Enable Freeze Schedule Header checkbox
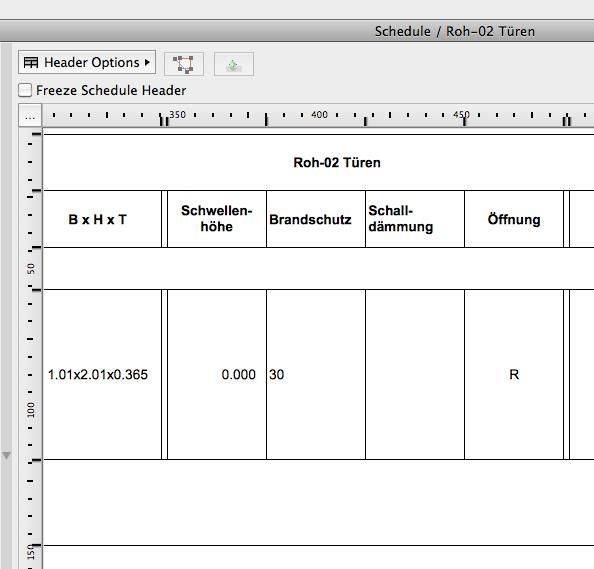The image size is (594, 569). point(25,91)
